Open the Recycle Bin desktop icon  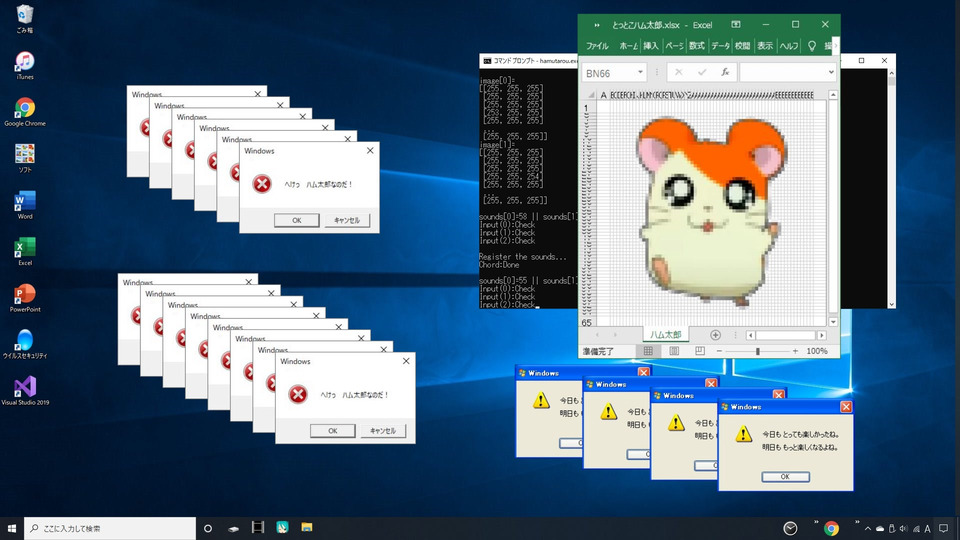click(x=24, y=18)
